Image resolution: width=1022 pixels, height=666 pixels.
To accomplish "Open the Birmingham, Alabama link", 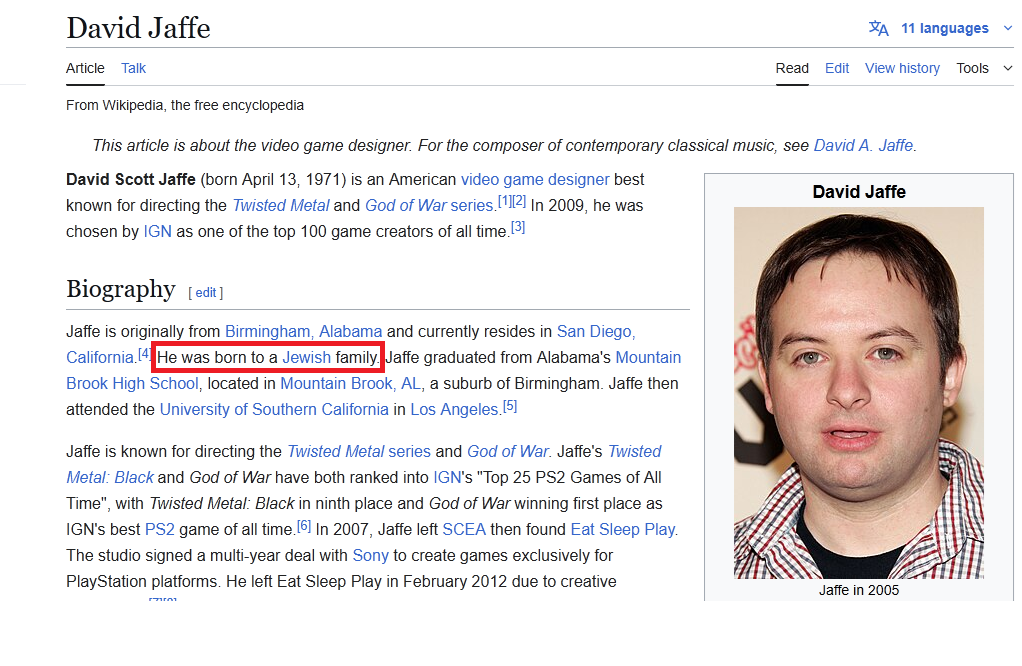I will [304, 331].
